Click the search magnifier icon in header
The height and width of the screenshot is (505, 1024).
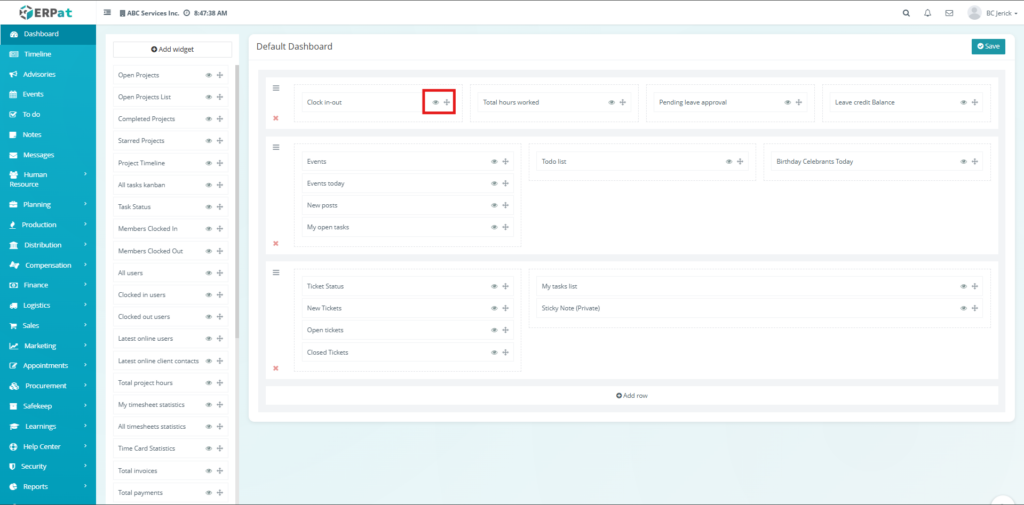[906, 13]
